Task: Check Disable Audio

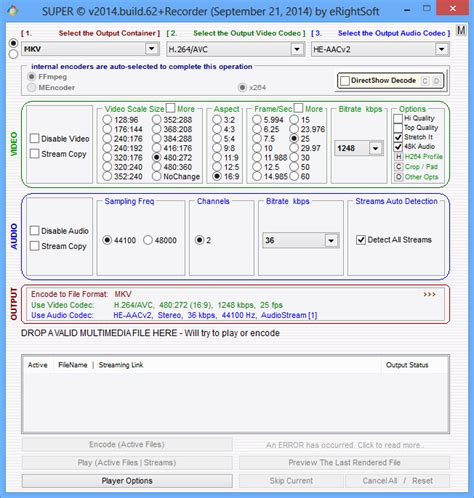Action: pos(34,230)
